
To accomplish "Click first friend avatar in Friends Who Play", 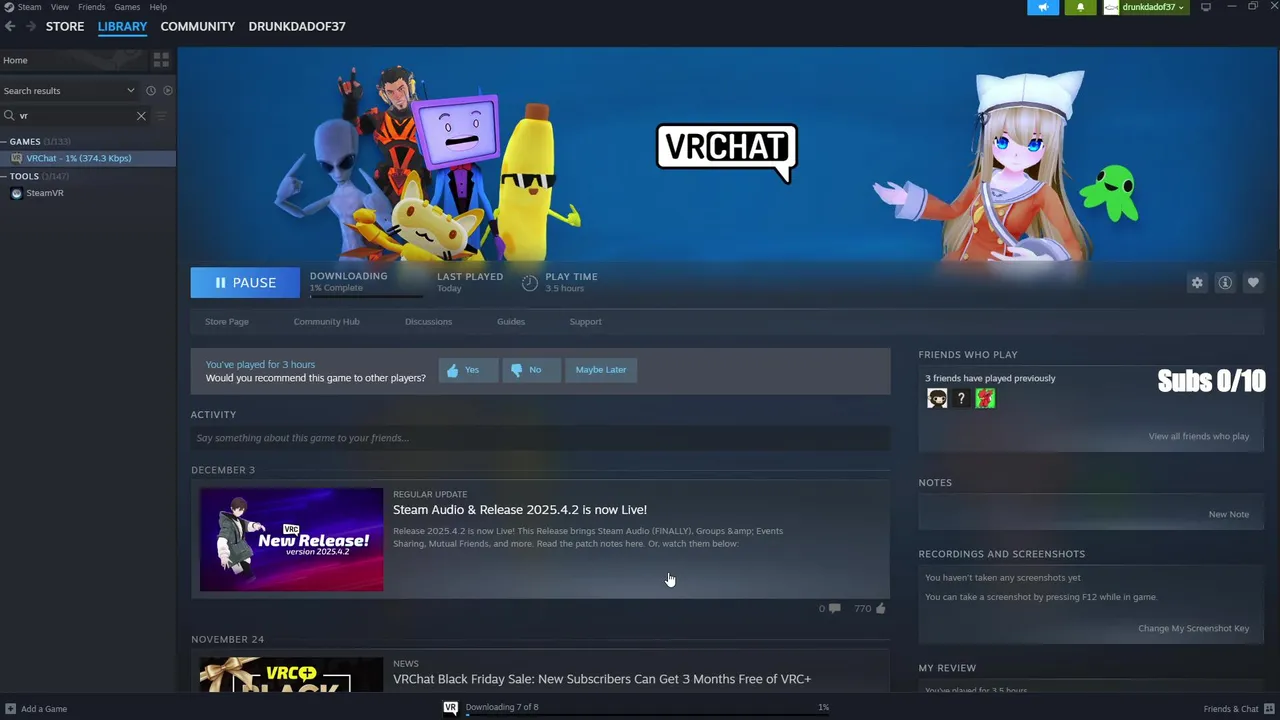I will click(937, 398).
